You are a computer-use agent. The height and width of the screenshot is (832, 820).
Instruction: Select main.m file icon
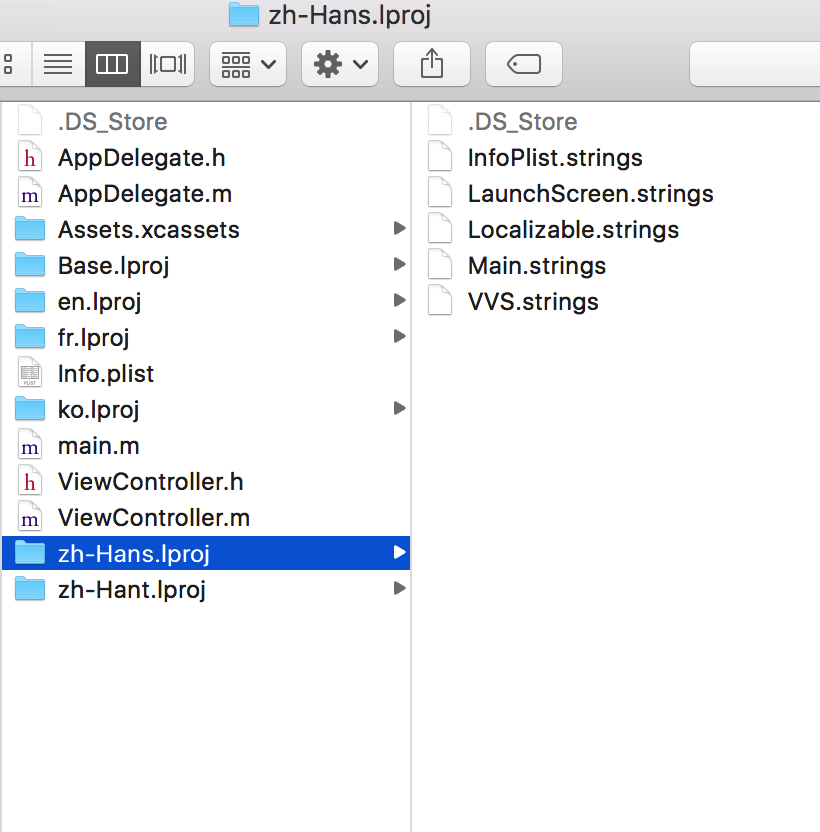click(30, 445)
